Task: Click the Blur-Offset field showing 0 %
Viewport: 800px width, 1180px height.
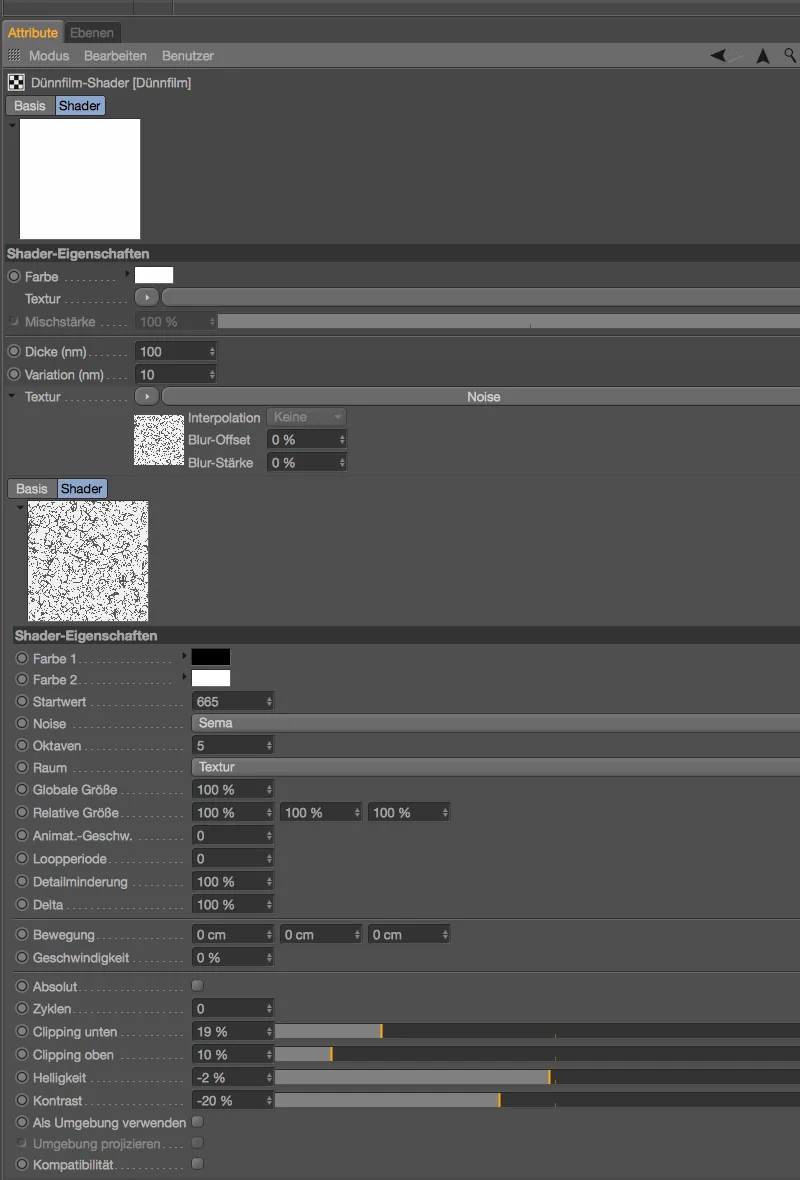Action: click(306, 439)
